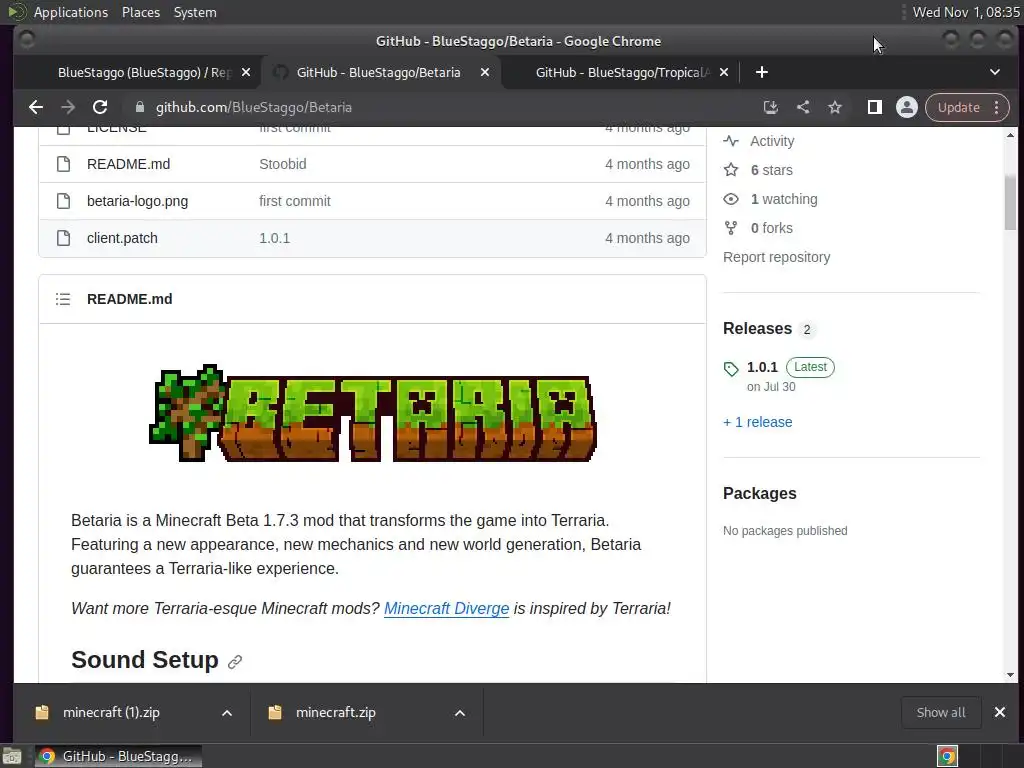Image resolution: width=1024 pixels, height=768 pixels.
Task: View the 6 stars list
Action: (771, 170)
